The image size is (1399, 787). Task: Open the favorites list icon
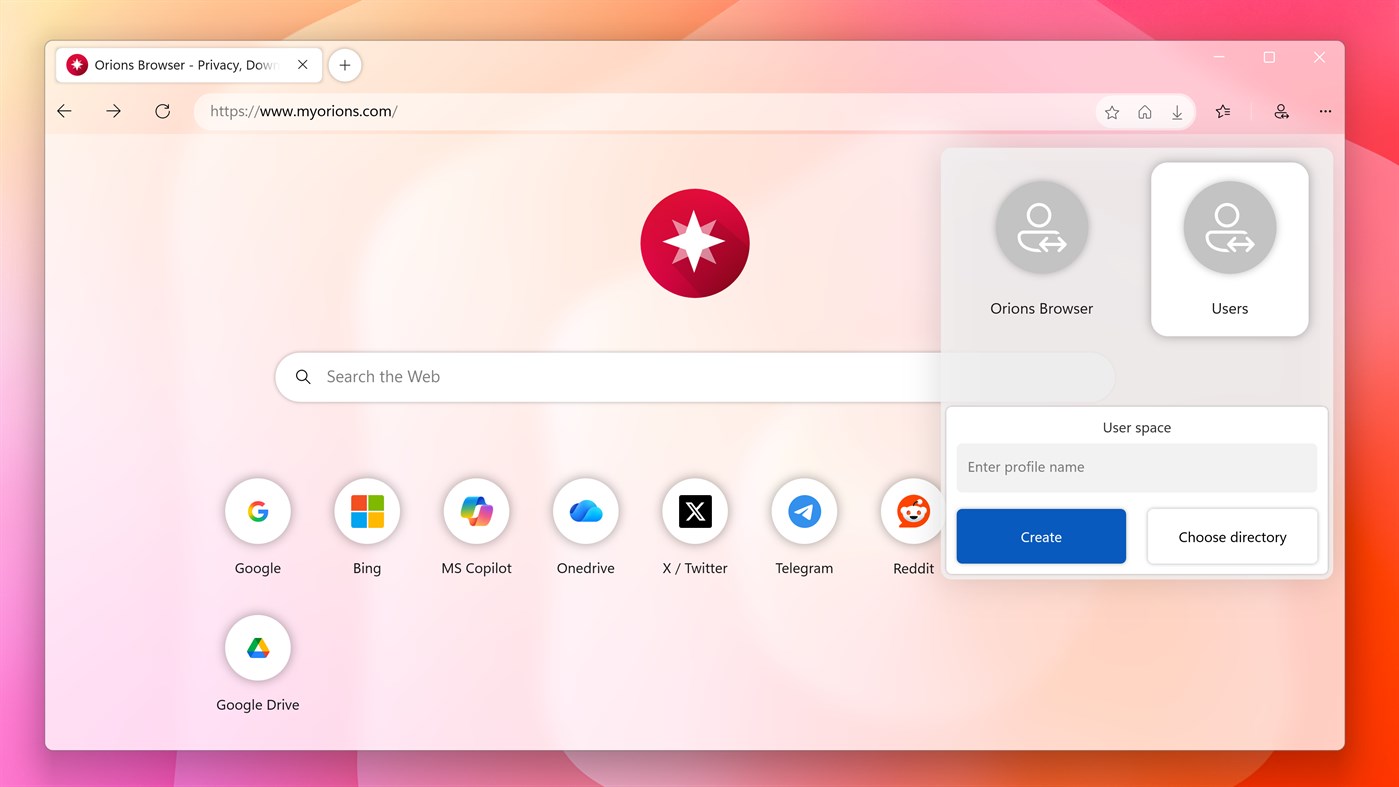pyautogui.click(x=1222, y=111)
